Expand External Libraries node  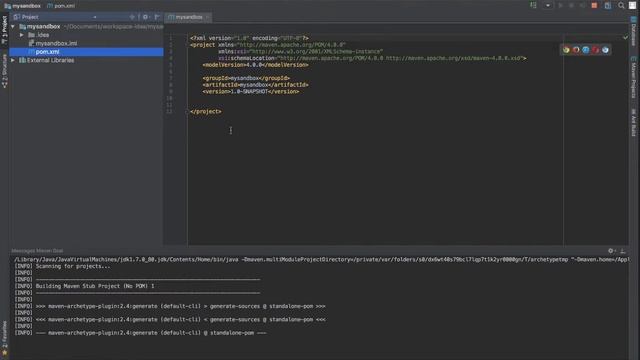13,60
